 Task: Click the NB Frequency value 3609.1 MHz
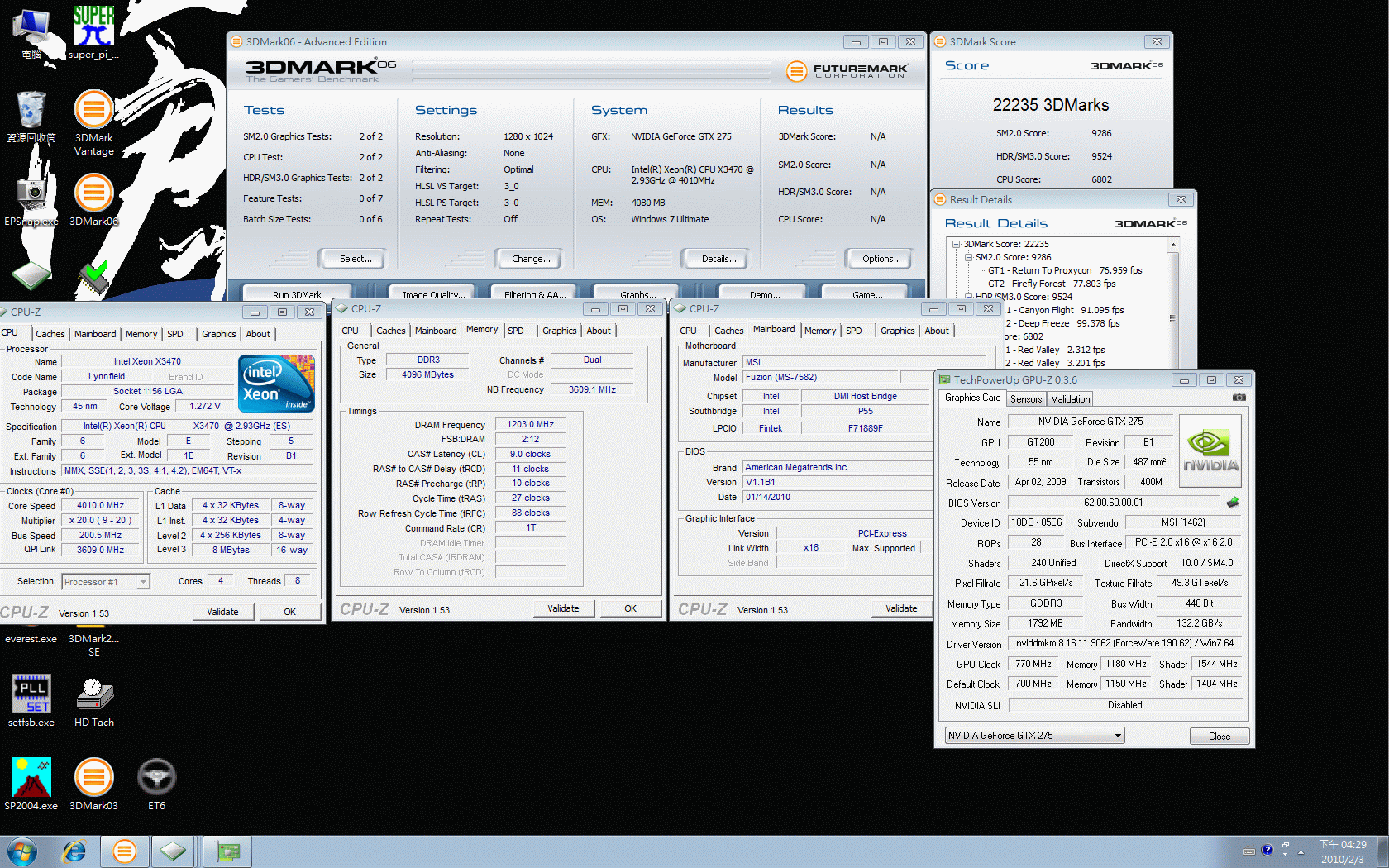592,389
